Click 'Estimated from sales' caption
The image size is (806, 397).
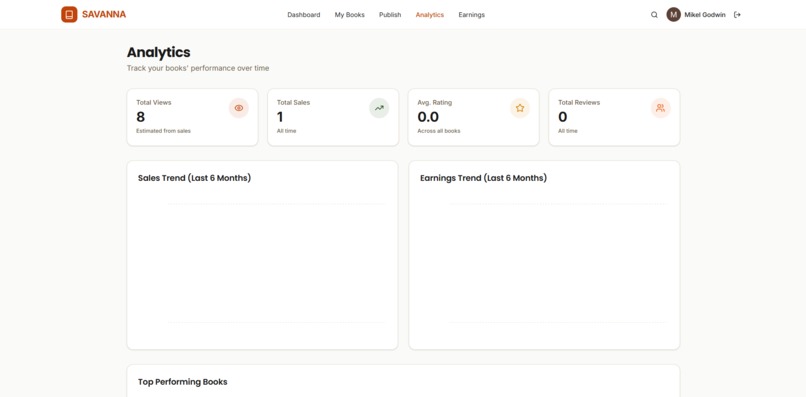click(163, 131)
